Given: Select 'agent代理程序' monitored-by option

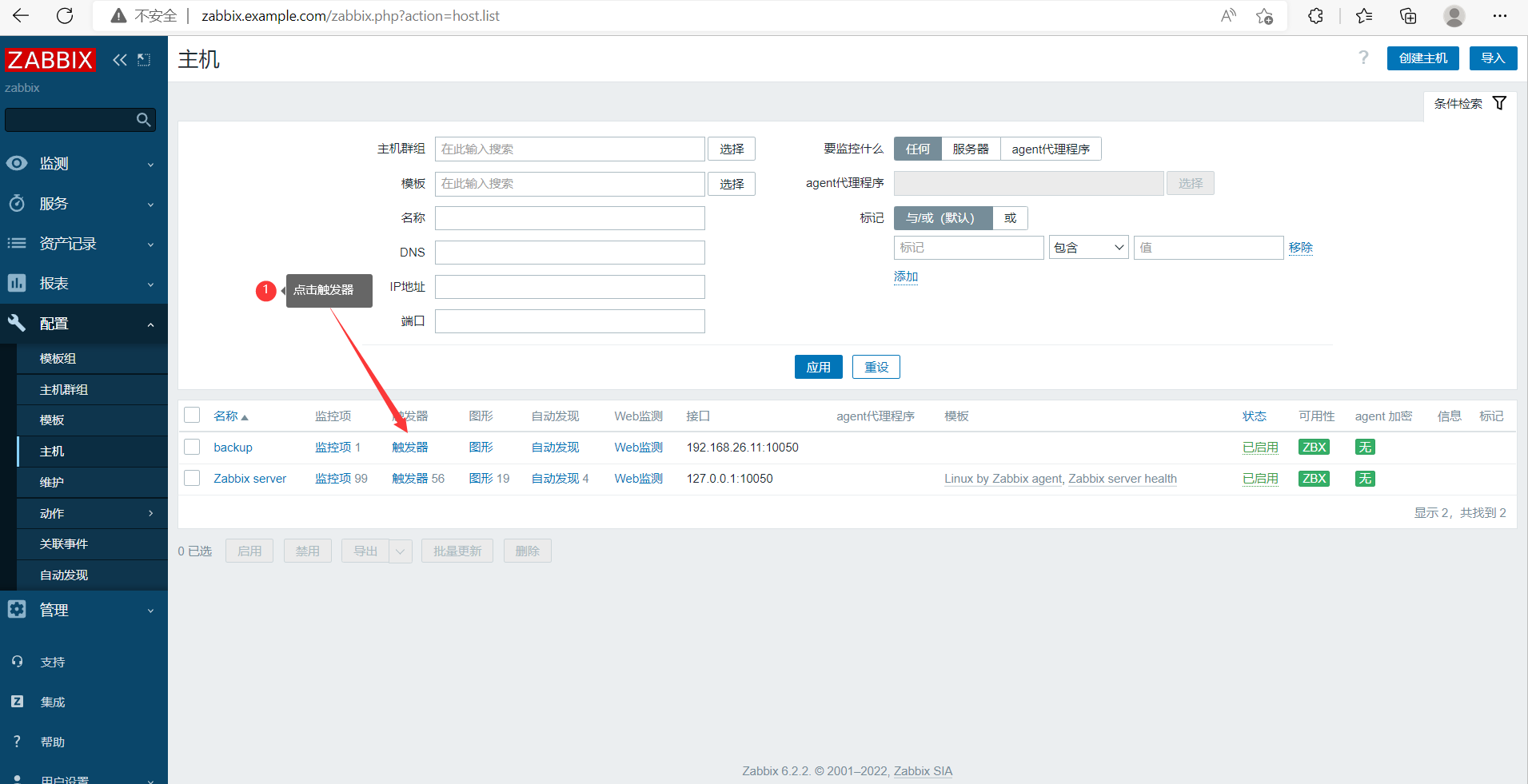Looking at the screenshot, I should (1051, 149).
